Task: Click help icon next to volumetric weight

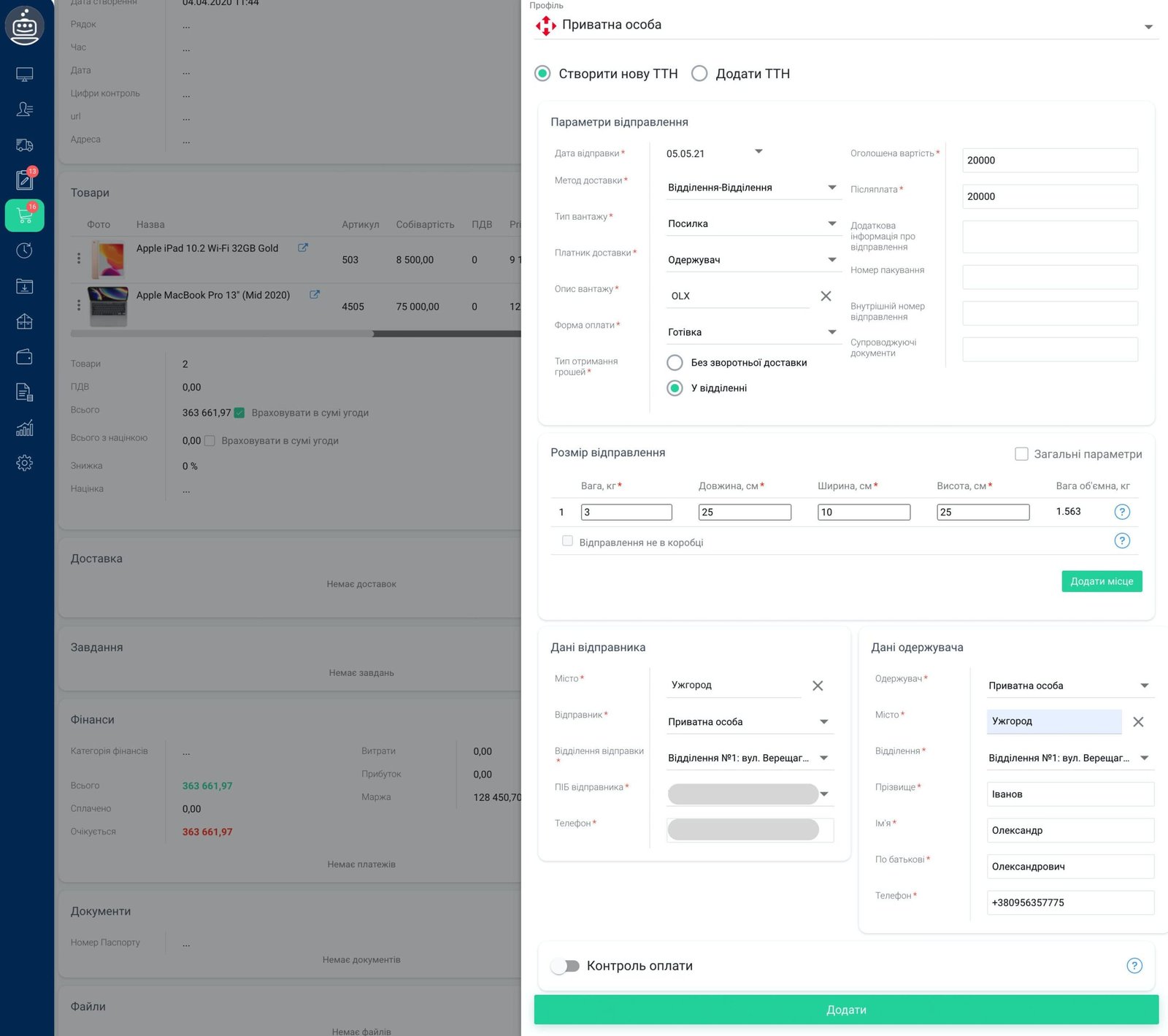Action: [x=1122, y=512]
